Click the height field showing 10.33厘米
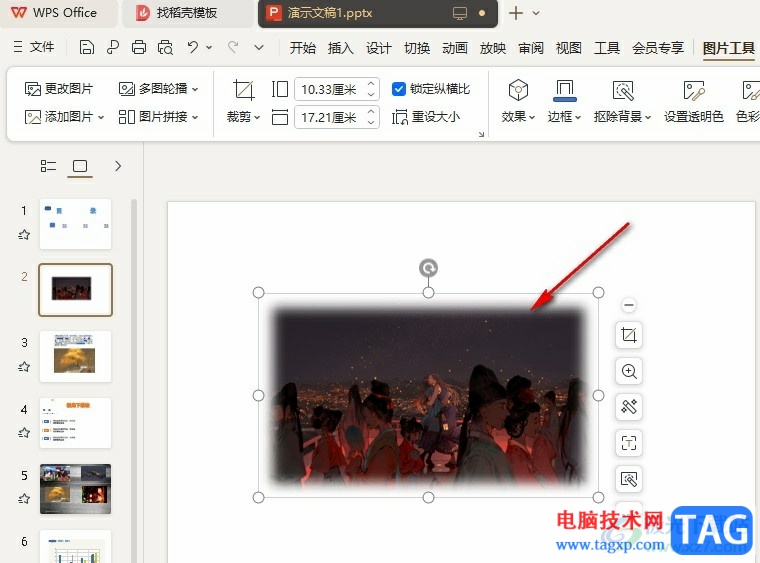760x563 pixels. tap(330, 89)
